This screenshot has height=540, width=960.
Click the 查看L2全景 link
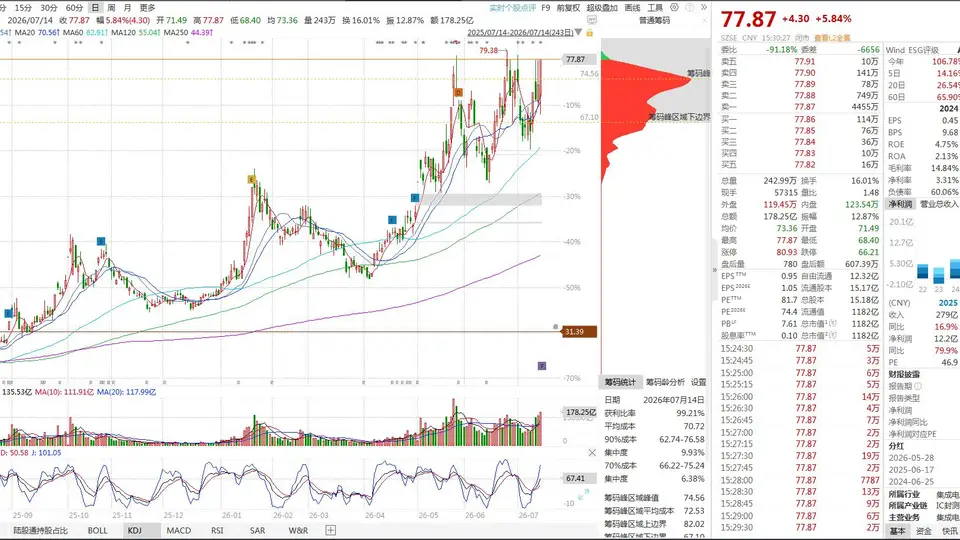(x=833, y=38)
